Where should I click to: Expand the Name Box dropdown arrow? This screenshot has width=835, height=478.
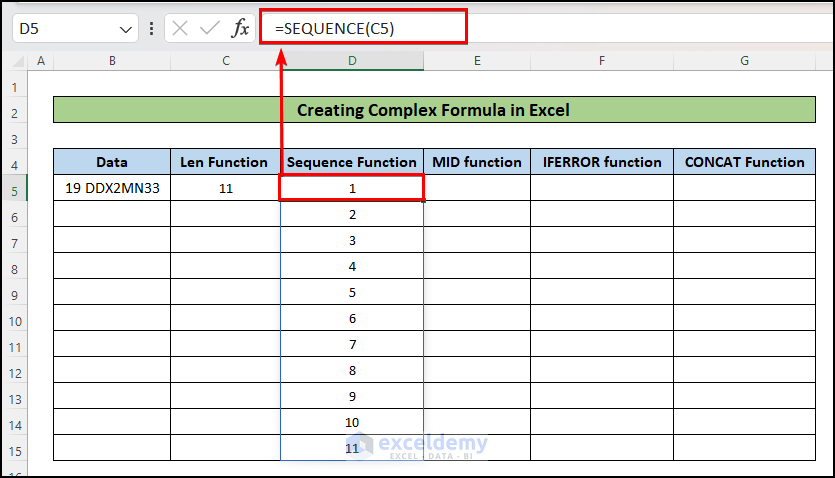[x=127, y=28]
